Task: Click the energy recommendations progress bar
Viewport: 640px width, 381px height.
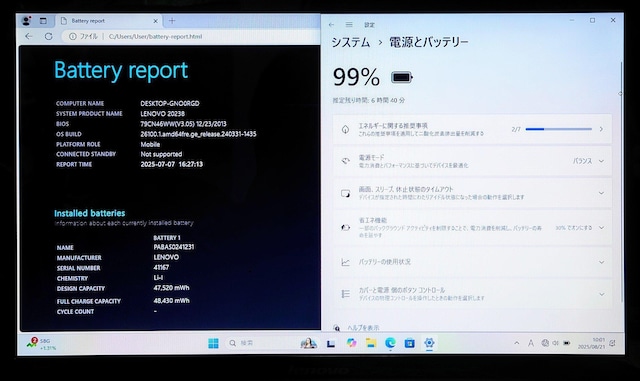Action: (x=558, y=129)
